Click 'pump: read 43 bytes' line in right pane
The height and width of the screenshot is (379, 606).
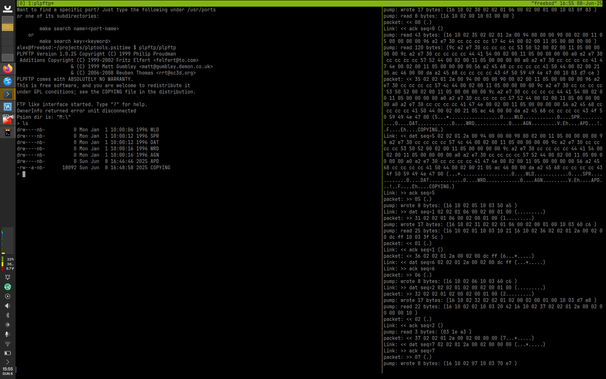pyautogui.click(x=493, y=38)
